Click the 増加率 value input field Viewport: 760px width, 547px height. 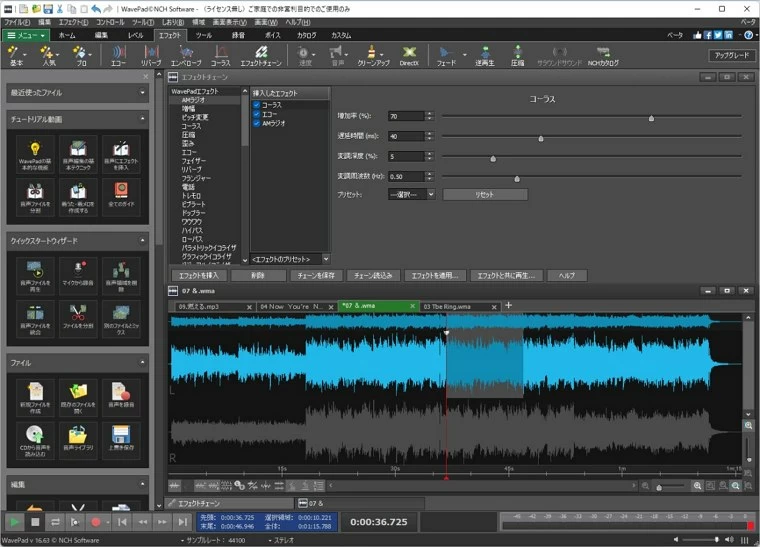tap(406, 116)
